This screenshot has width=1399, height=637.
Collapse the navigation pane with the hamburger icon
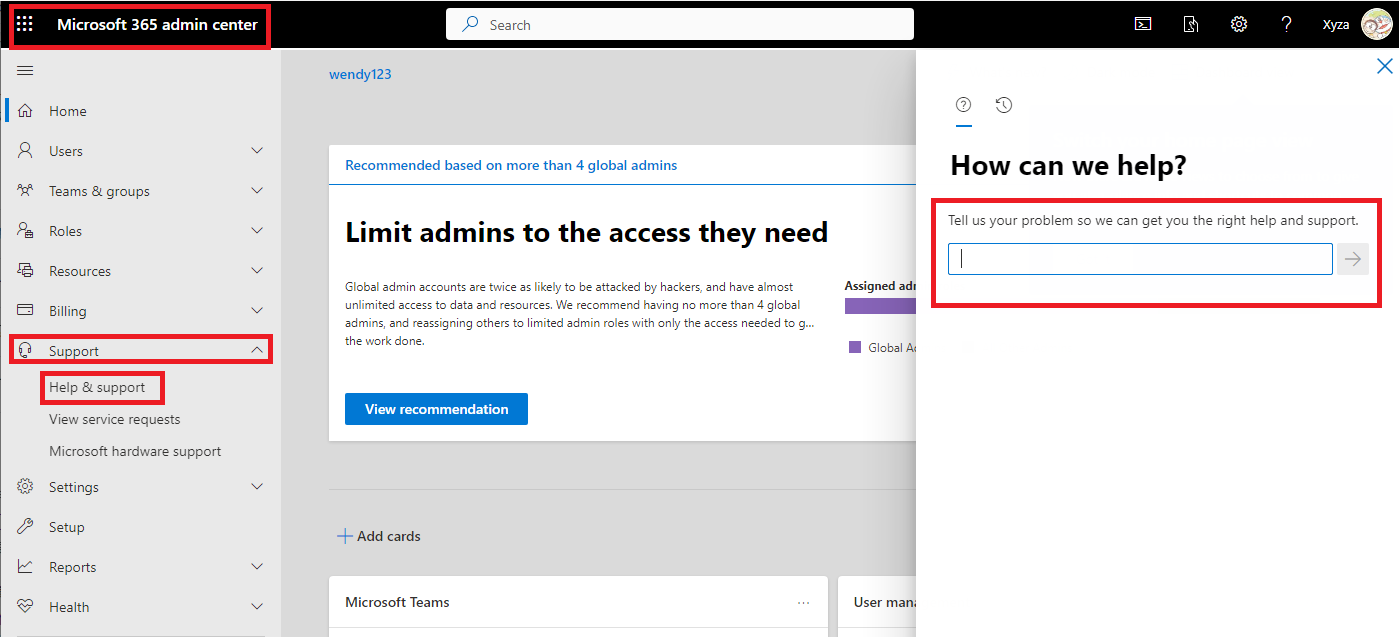(25, 70)
